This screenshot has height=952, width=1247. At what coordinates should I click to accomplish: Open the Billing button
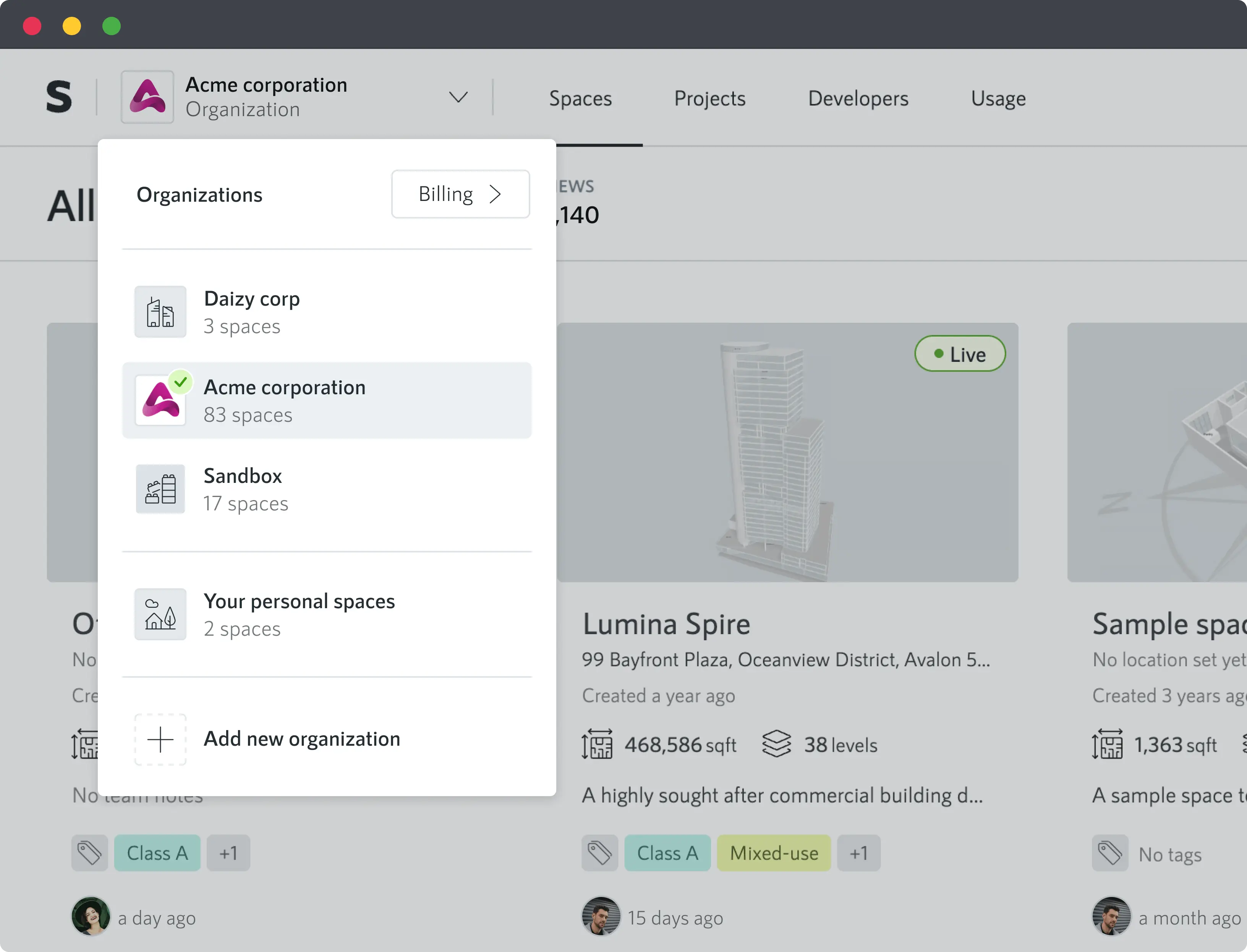point(460,194)
